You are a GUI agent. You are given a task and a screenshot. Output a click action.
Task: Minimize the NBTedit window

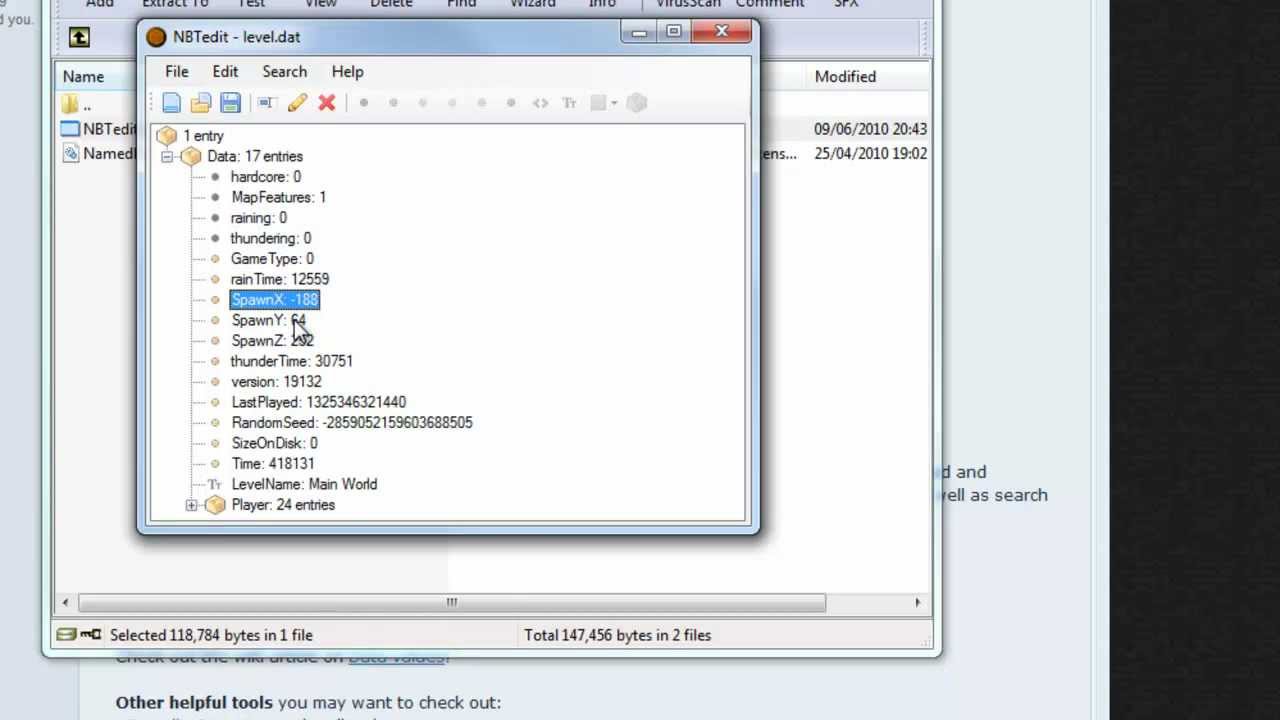640,33
